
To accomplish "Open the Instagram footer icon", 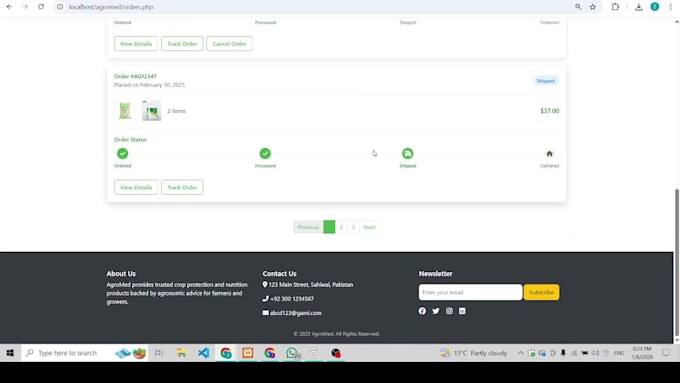I will pyautogui.click(x=449, y=311).
